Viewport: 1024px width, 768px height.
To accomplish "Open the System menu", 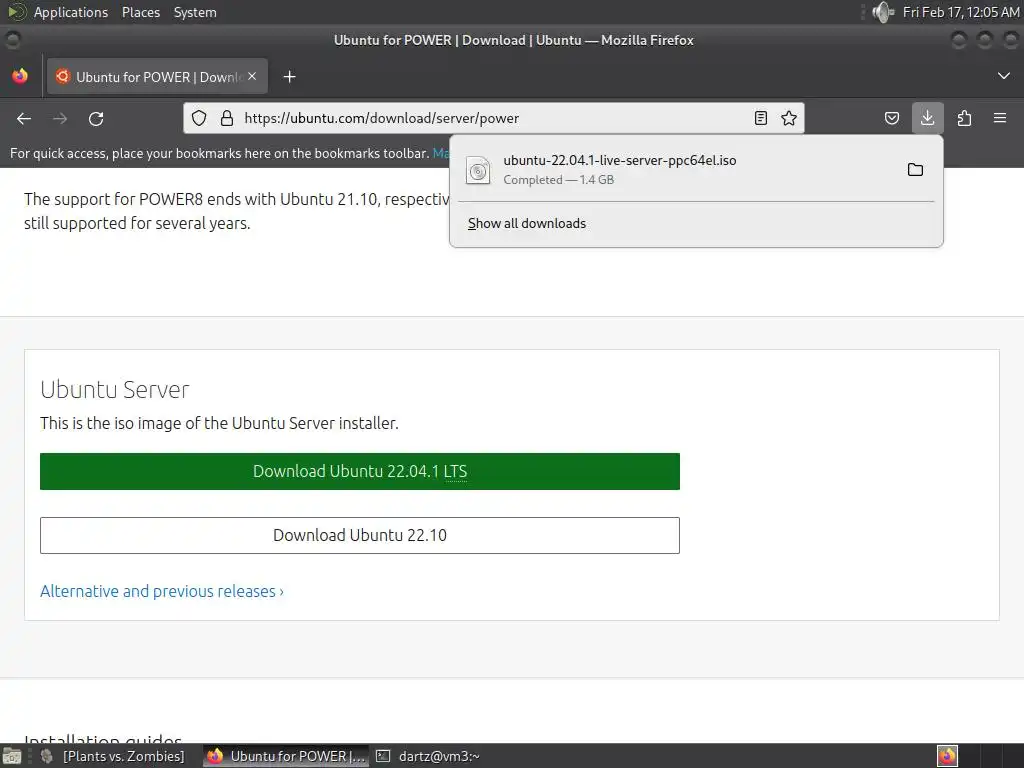I will (x=195, y=12).
